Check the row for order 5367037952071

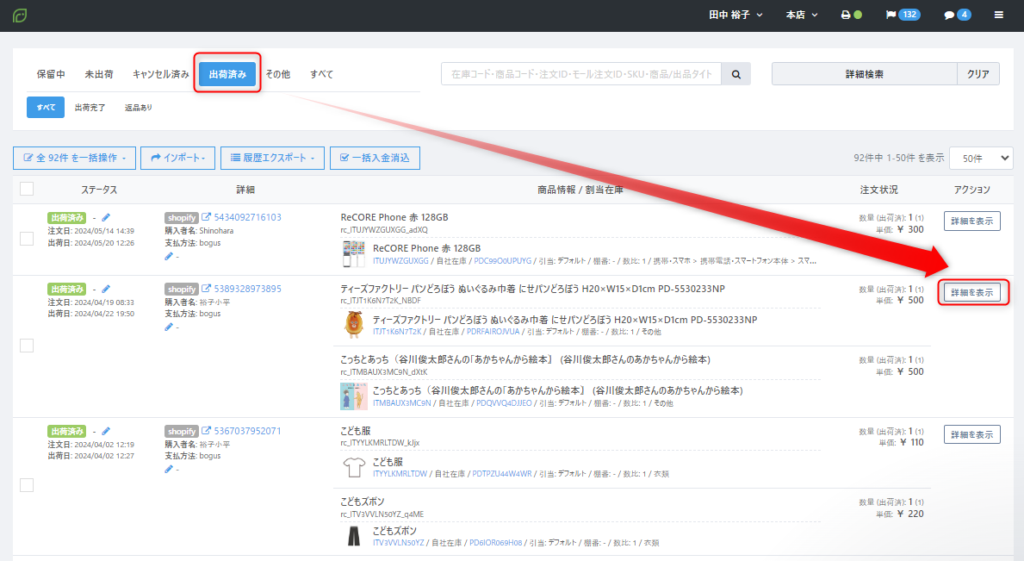click(27, 485)
